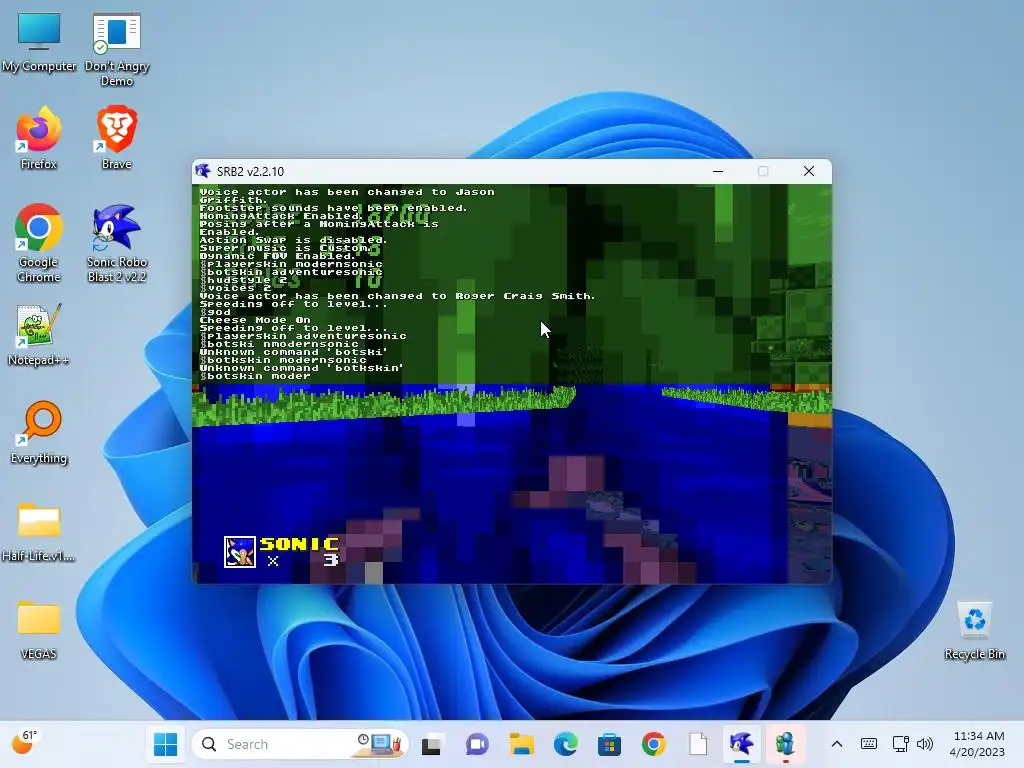The image size is (1024, 768).
Task: Show hidden system tray icons
Action: click(837, 744)
